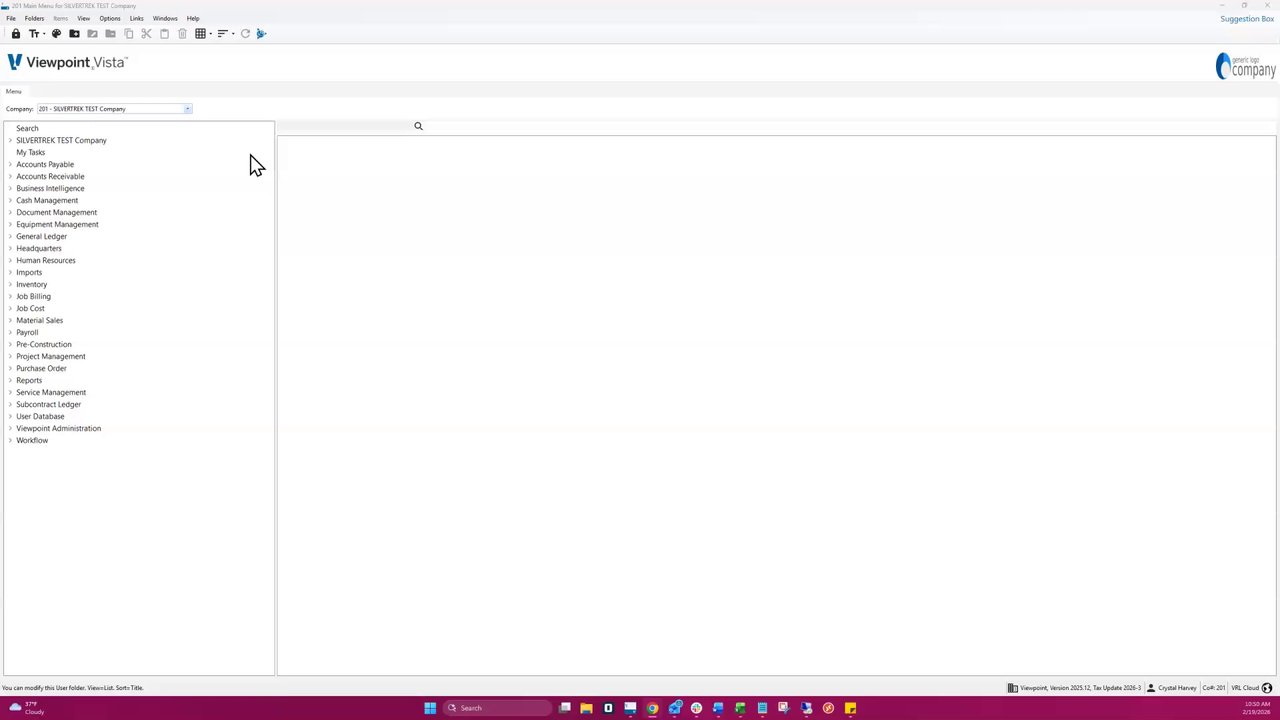The height and width of the screenshot is (720, 1280).
Task: Select Project Management module
Action: pos(50,356)
